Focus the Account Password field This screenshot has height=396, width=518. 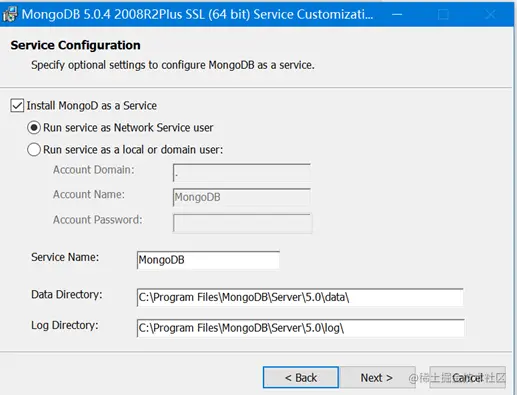[x=242, y=223]
